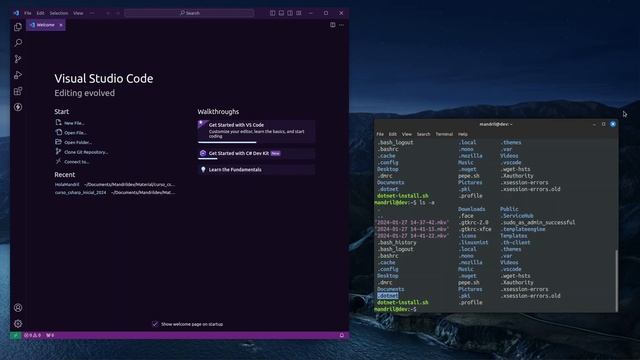Click the lightning bolt activity bar icon

pos(18,107)
